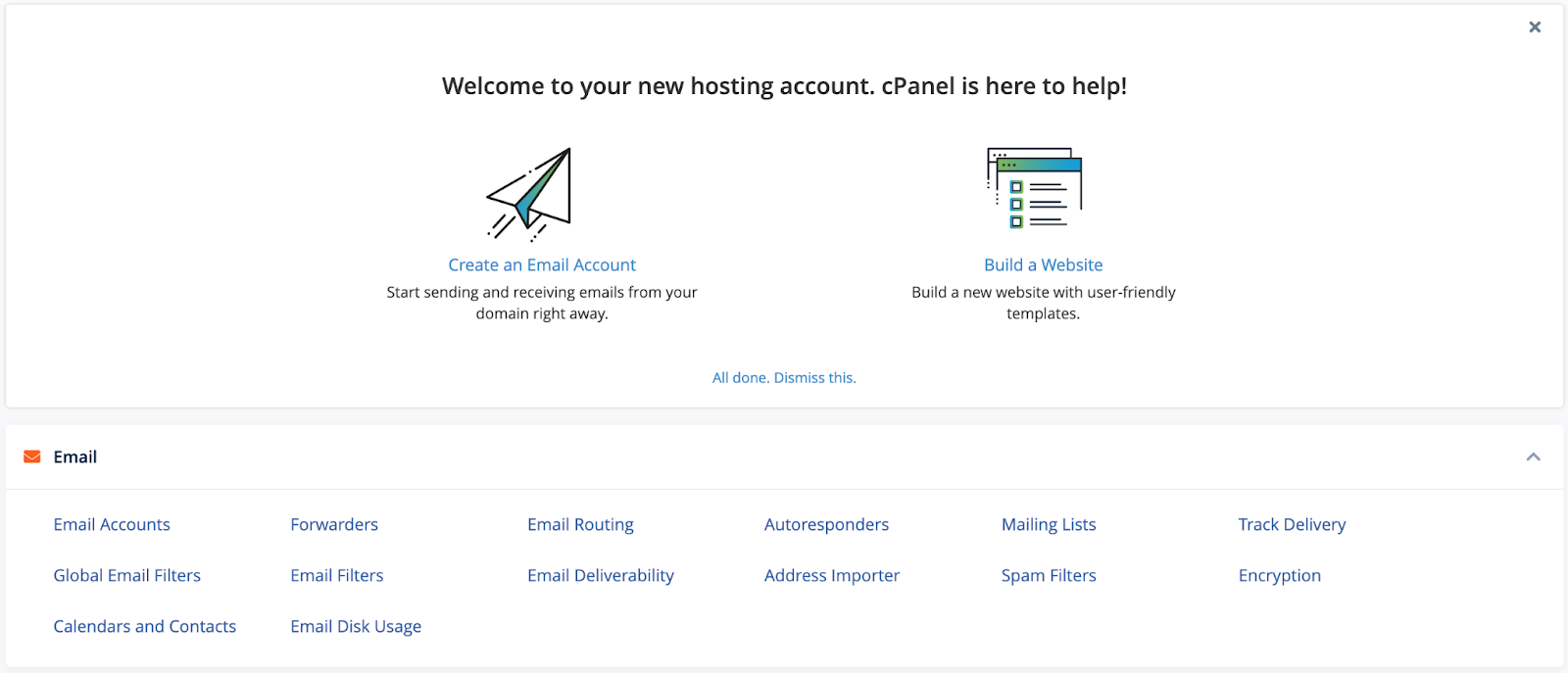The image size is (1568, 673).
Task: Open Global Email Filters
Action: pyautogui.click(x=127, y=576)
